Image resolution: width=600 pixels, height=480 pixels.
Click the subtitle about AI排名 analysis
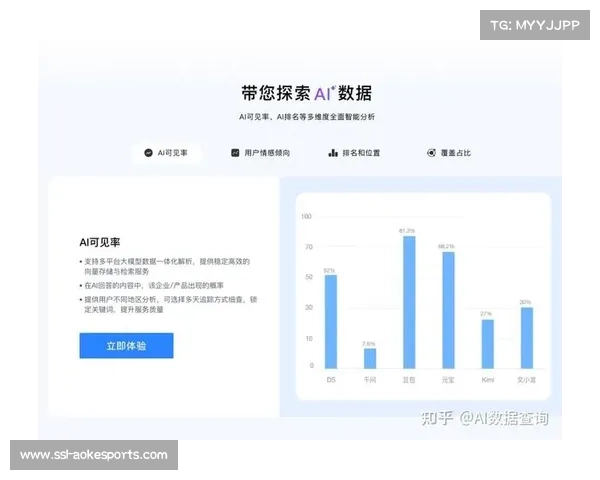[x=307, y=117]
